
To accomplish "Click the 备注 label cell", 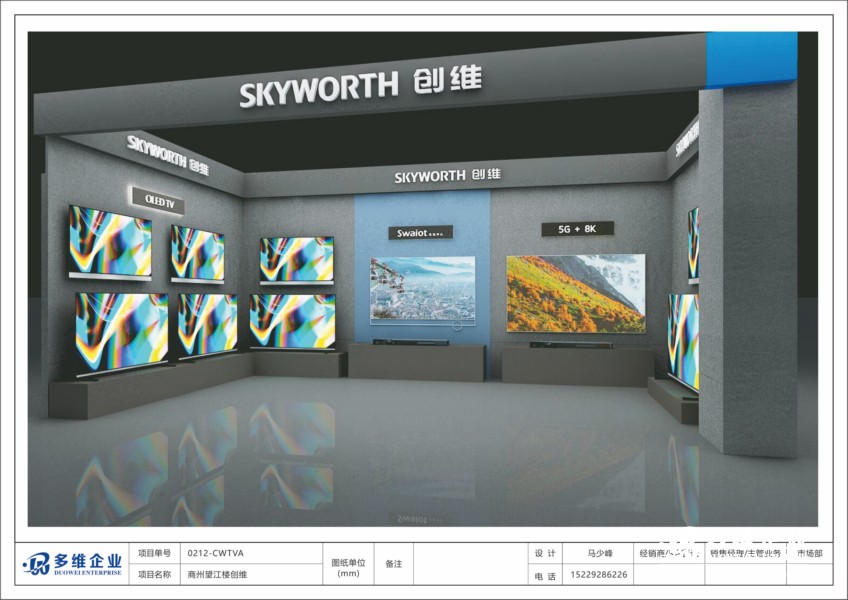I will (394, 564).
